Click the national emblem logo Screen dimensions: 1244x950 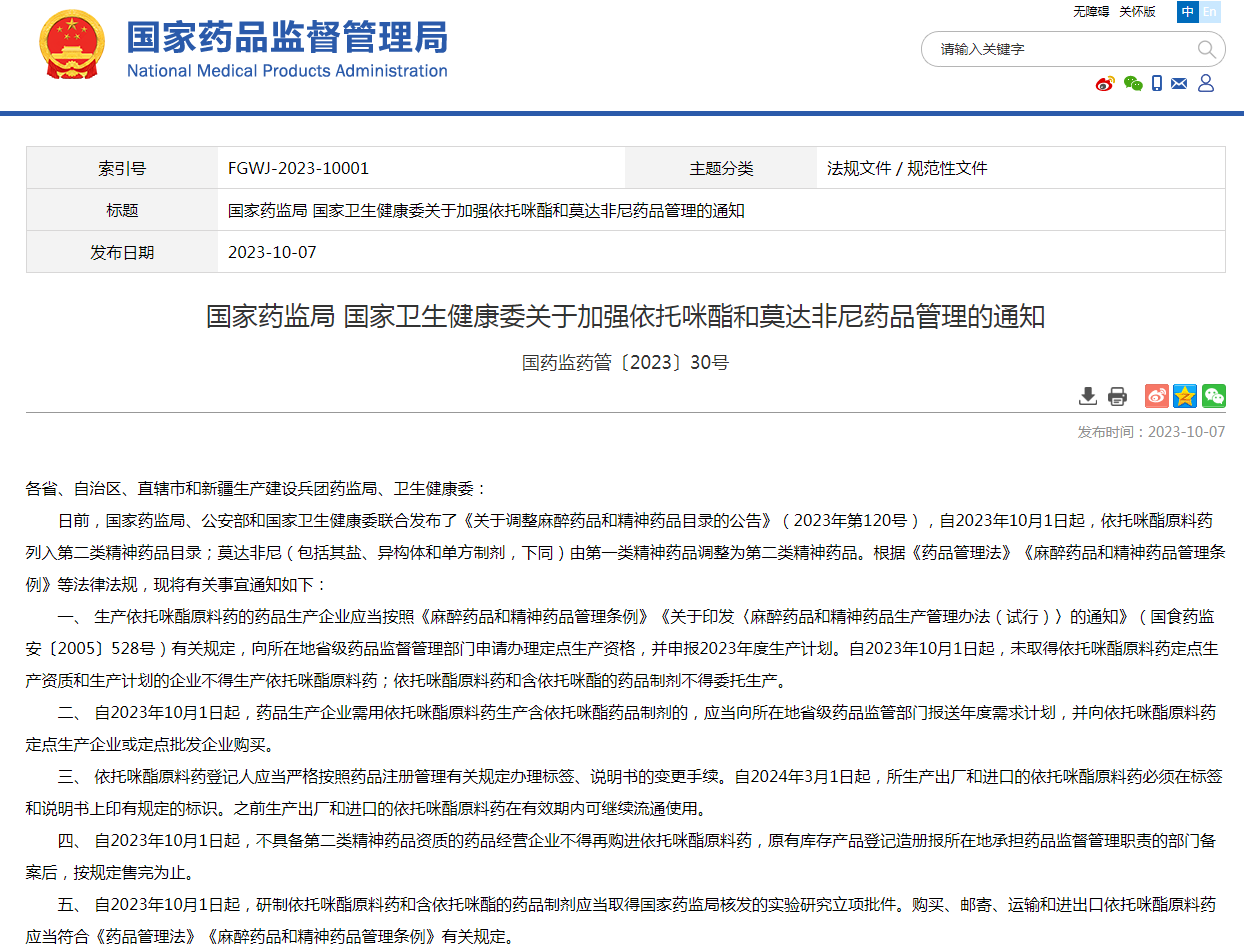coord(71,45)
